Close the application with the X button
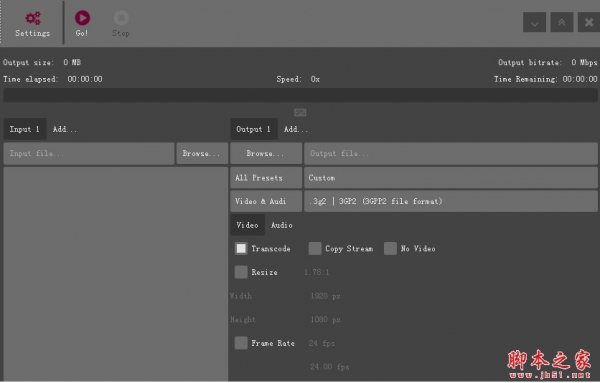Image resolution: width=600 pixels, height=383 pixels. tap(589, 23)
